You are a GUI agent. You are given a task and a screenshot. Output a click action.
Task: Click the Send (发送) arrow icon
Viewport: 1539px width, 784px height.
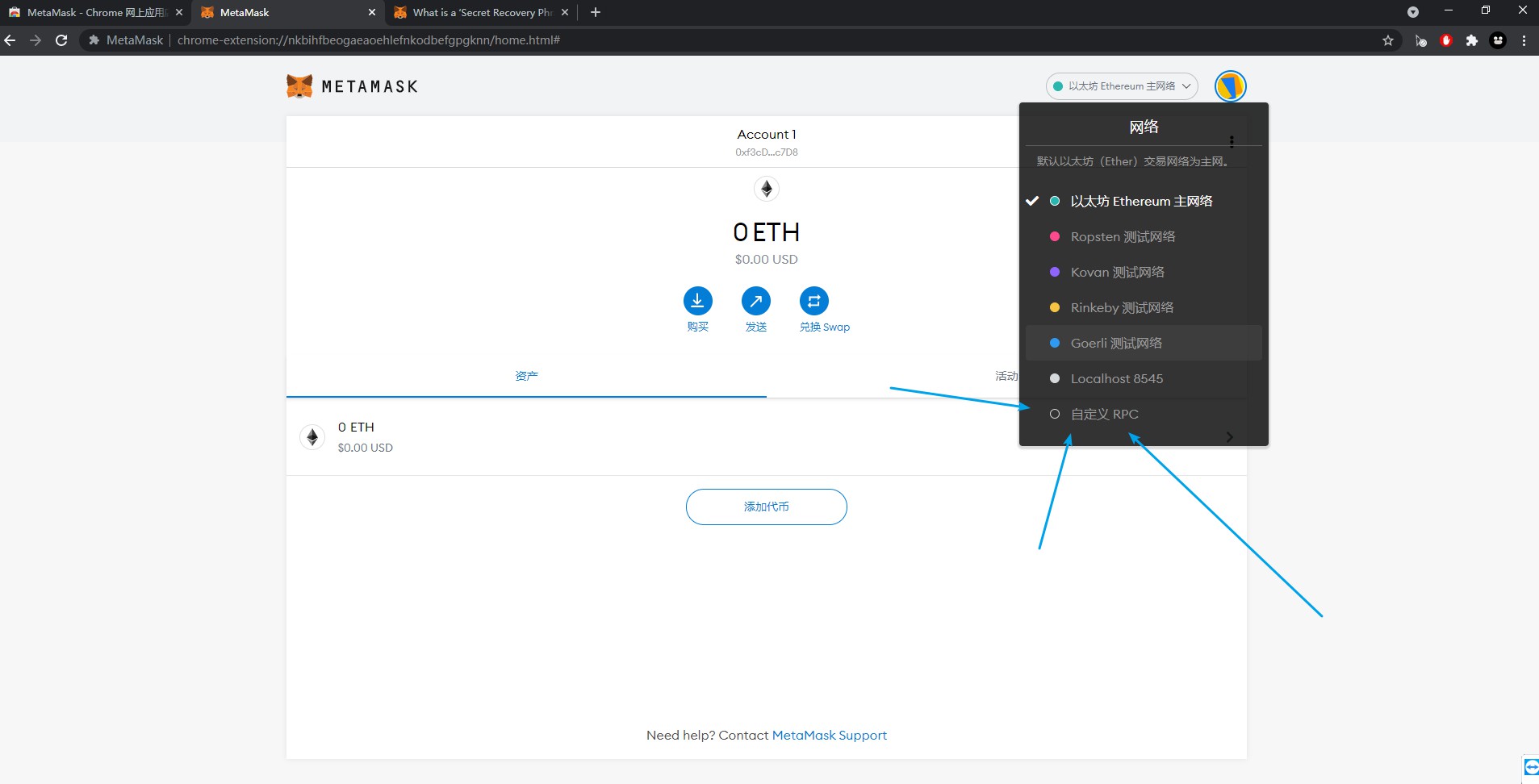tap(756, 301)
